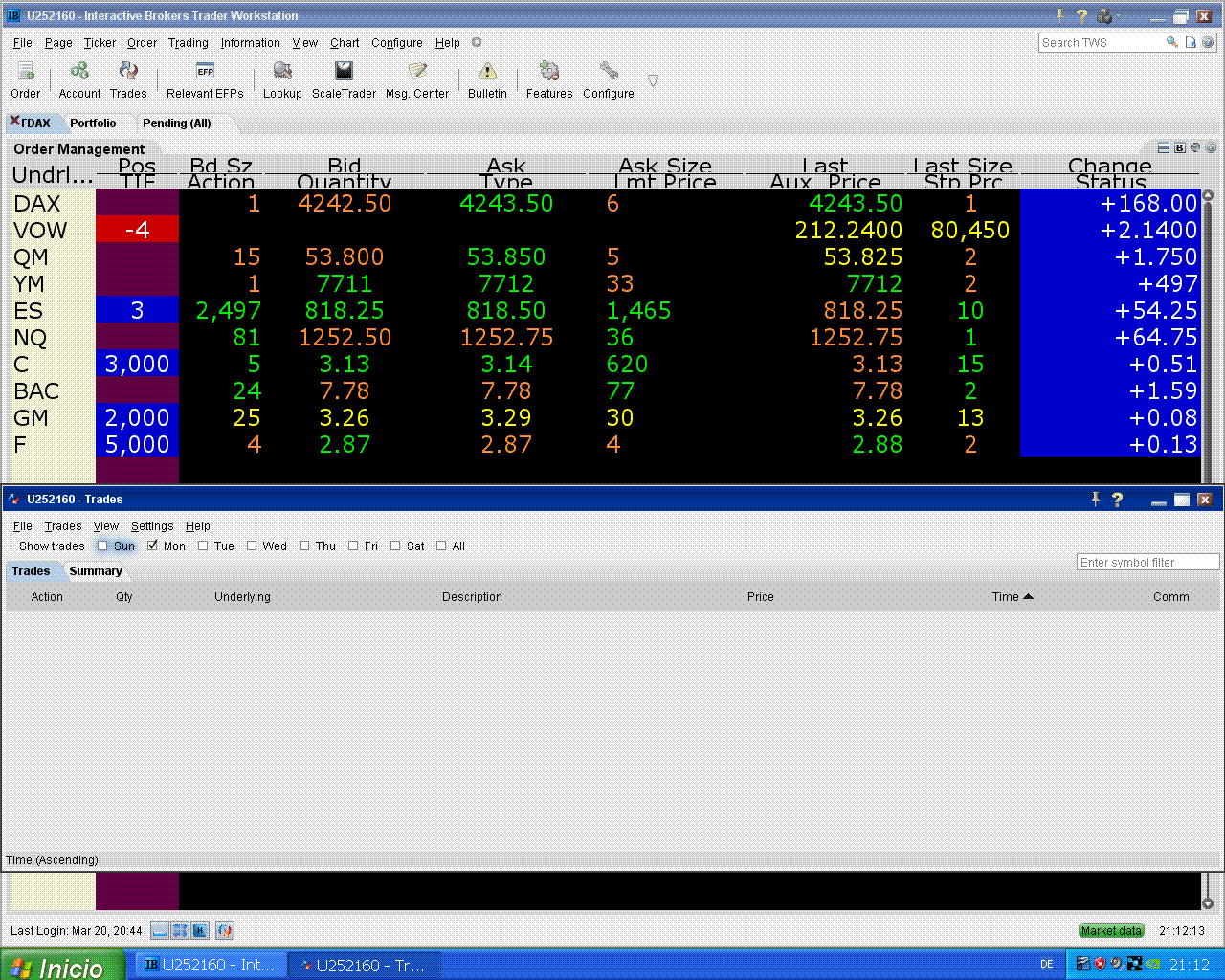Enable the Tue show trades checkbox
The height and width of the screenshot is (980, 1225).
(203, 546)
